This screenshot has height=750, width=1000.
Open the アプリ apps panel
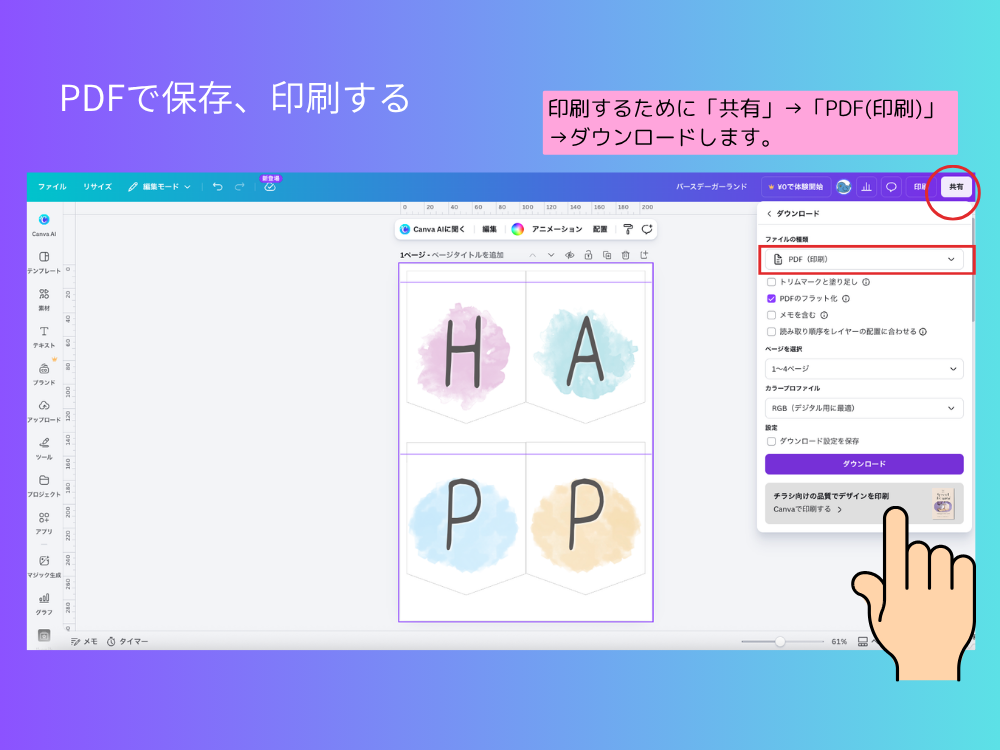pos(44,522)
